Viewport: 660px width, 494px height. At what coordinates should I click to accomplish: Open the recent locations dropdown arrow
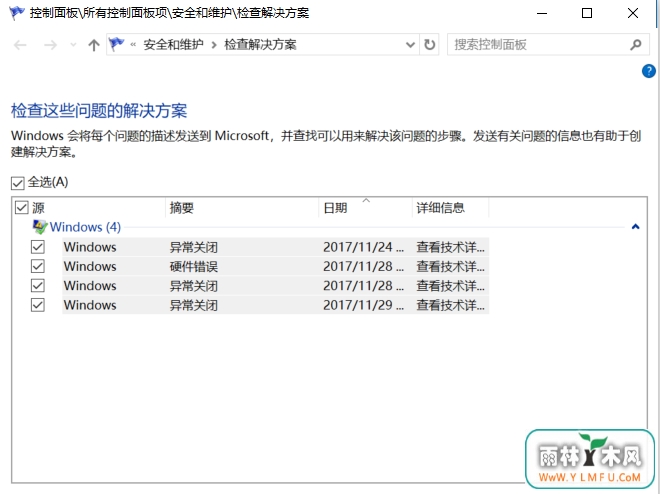coord(73,45)
